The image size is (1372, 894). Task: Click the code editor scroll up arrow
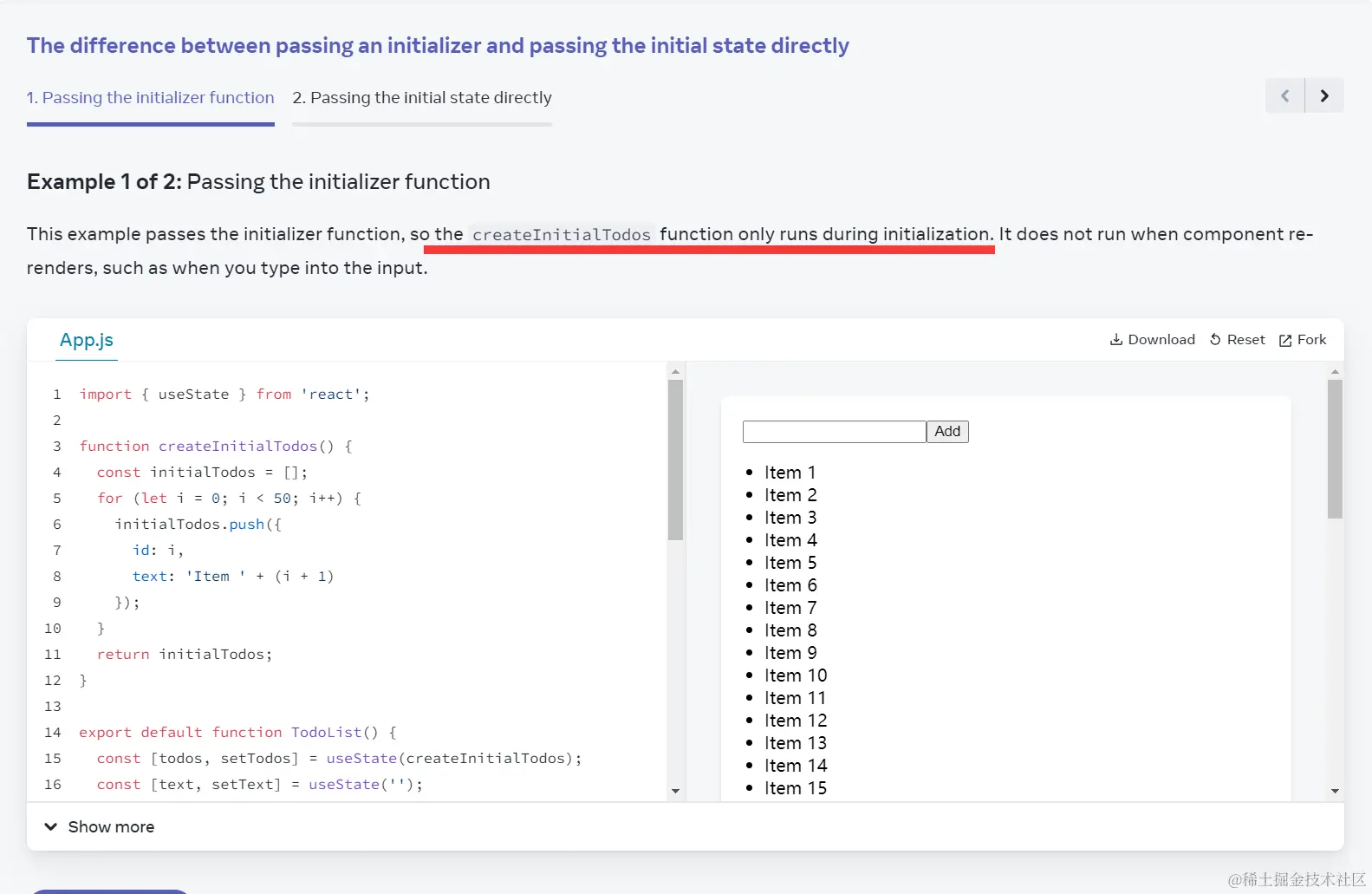point(675,372)
